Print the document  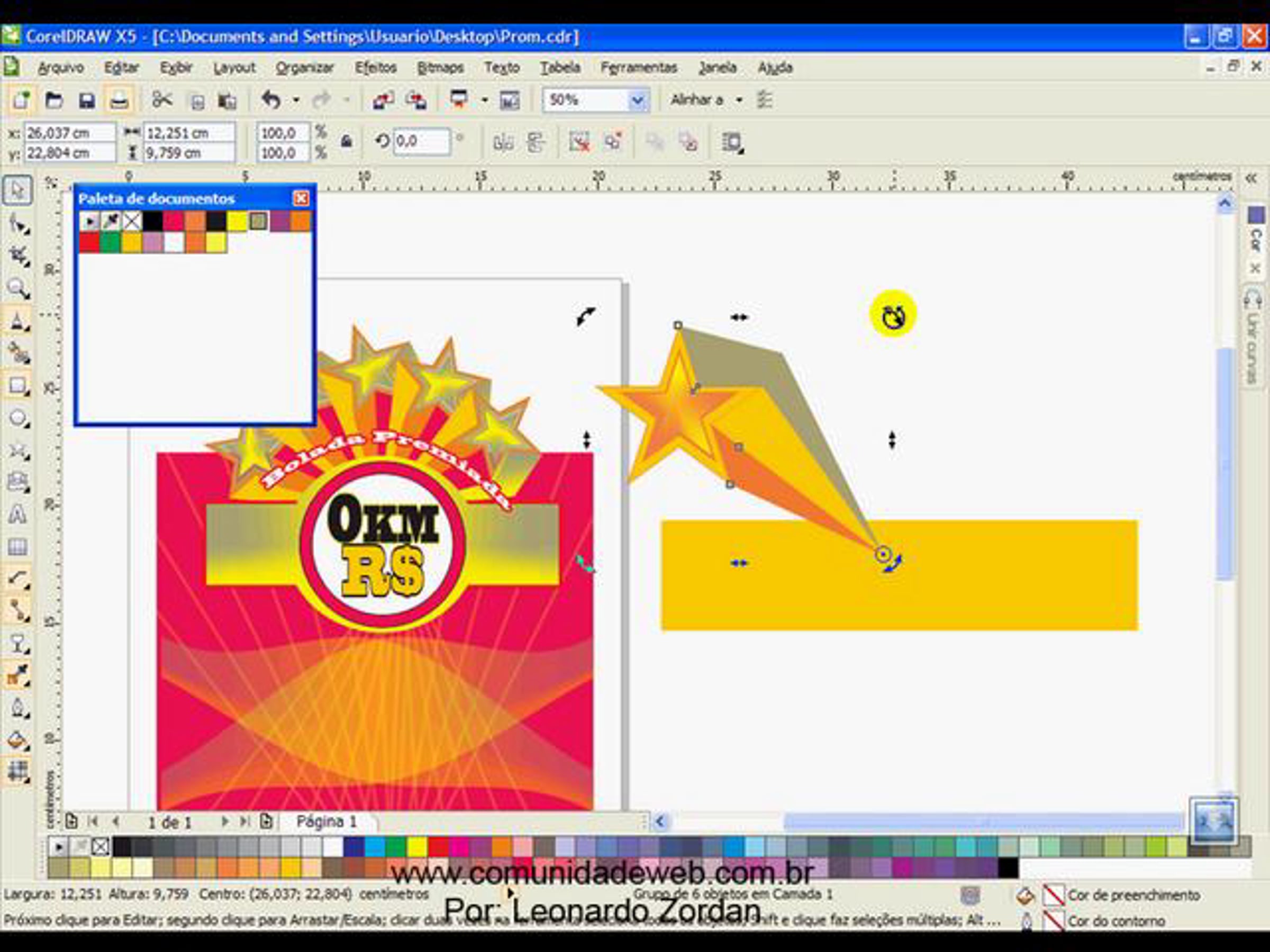click(x=119, y=100)
